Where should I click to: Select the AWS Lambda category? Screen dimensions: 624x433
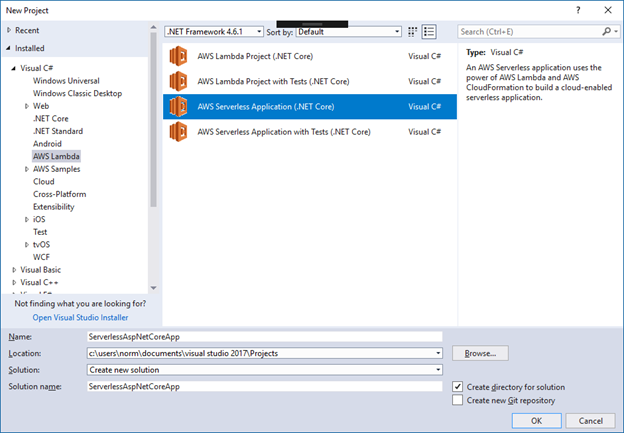pyautogui.click(x=56, y=156)
